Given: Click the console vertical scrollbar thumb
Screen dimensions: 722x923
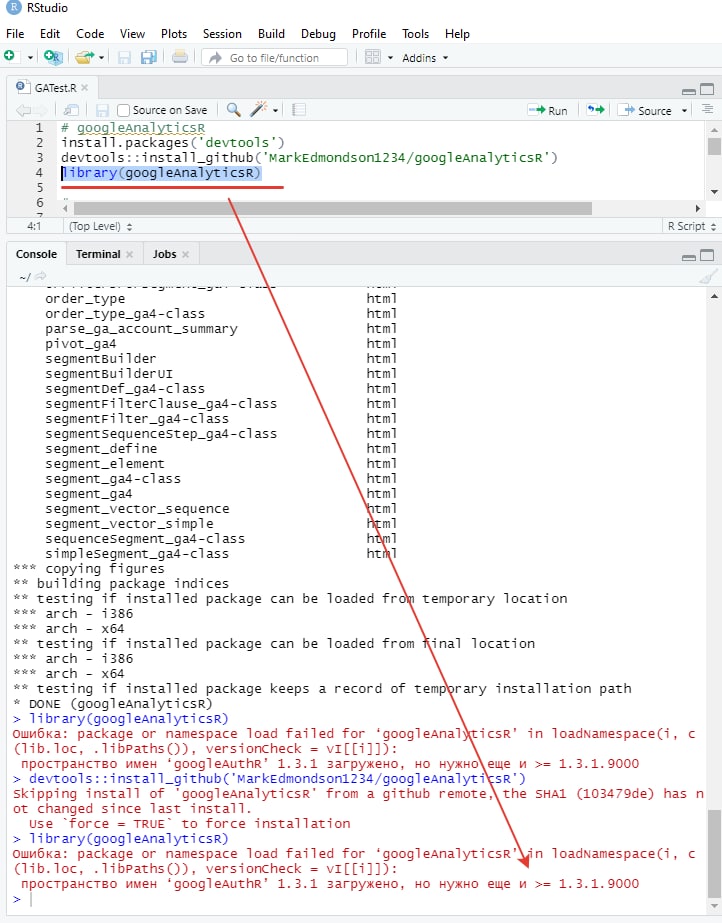Looking at the screenshot, I should point(714,853).
